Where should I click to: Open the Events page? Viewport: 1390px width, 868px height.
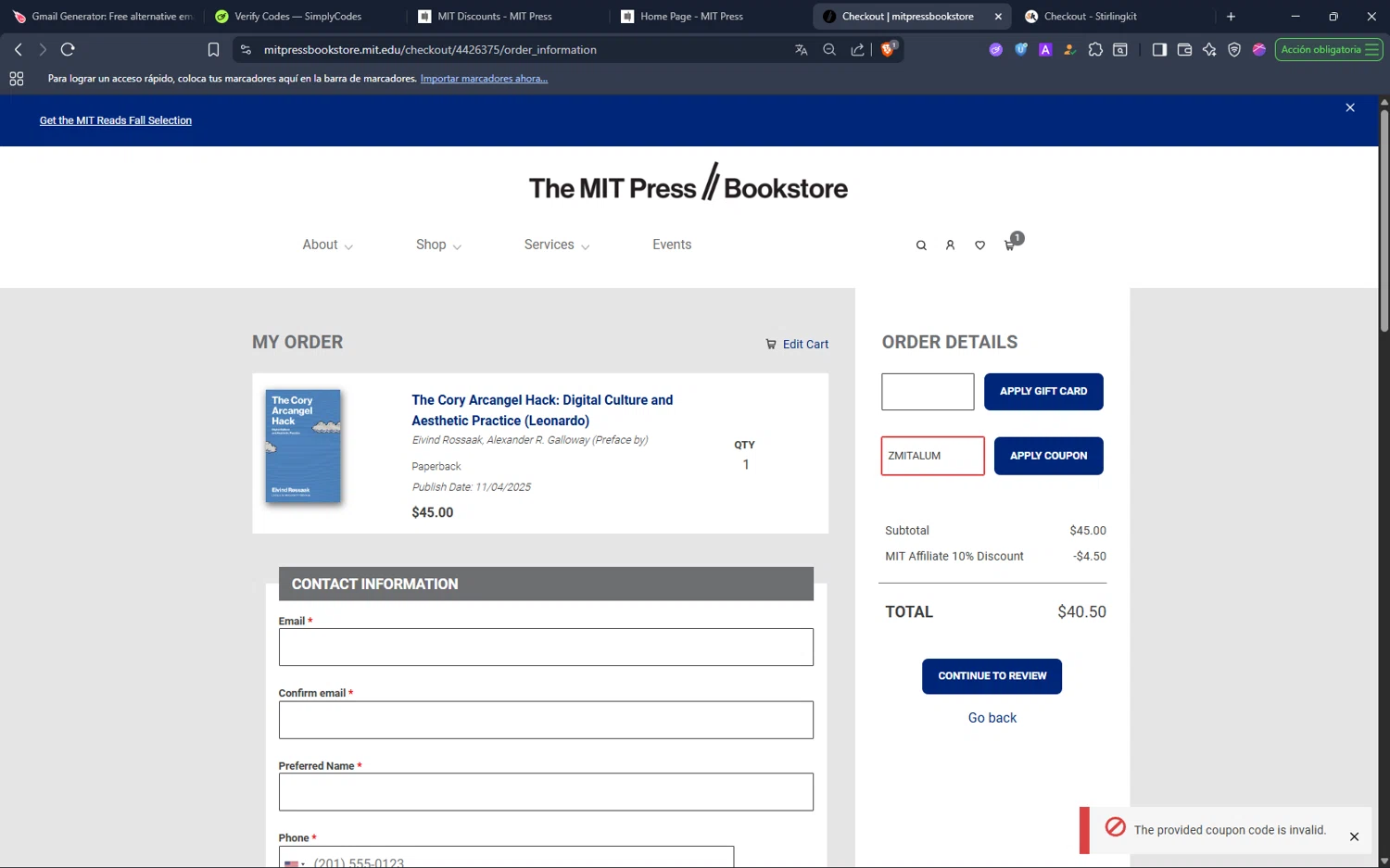pos(672,245)
